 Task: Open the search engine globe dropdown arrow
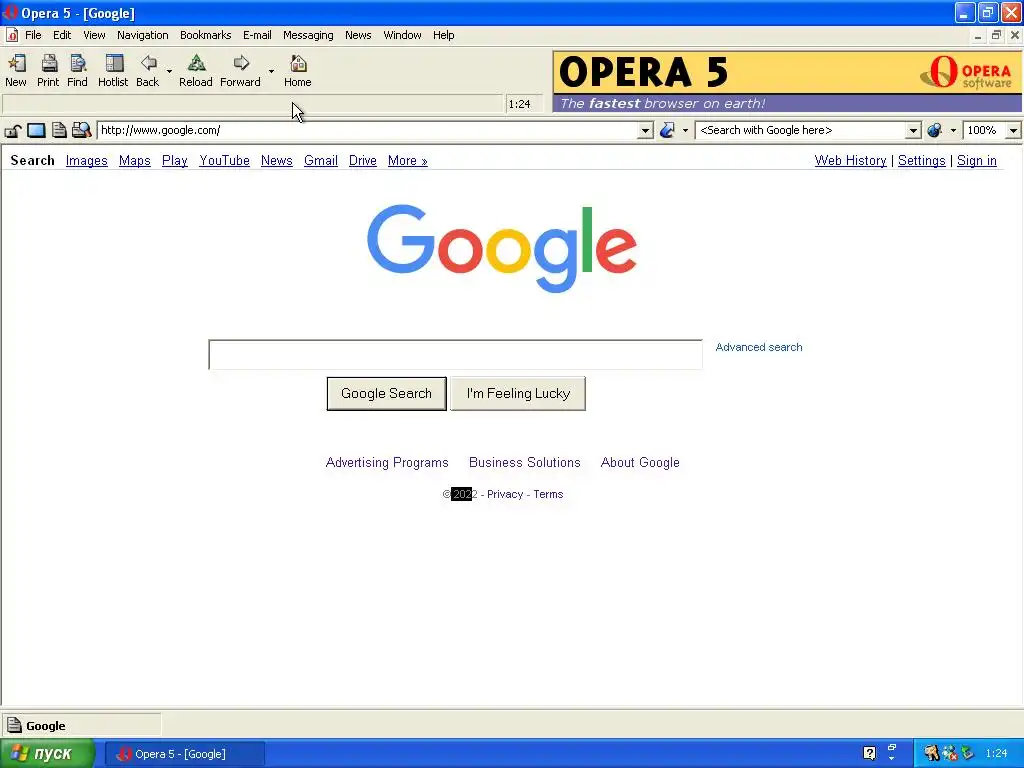953,131
